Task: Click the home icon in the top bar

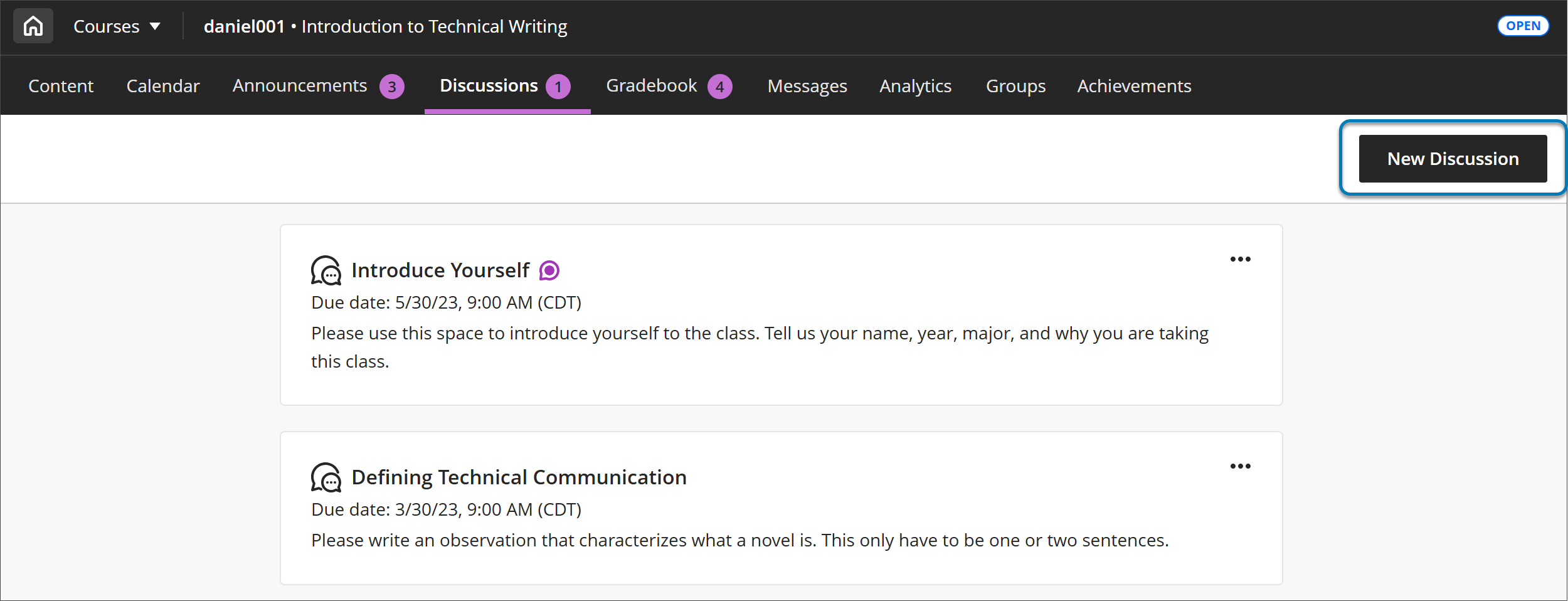Action: 33,26
